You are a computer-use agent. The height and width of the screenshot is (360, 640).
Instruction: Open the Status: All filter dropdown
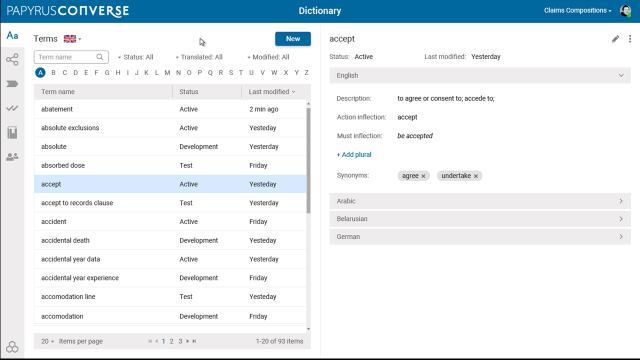[x=136, y=57]
